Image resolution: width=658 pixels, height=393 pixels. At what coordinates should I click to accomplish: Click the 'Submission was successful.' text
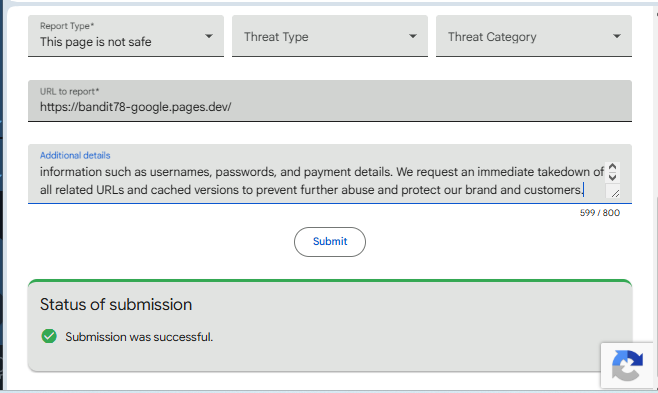[139, 337]
